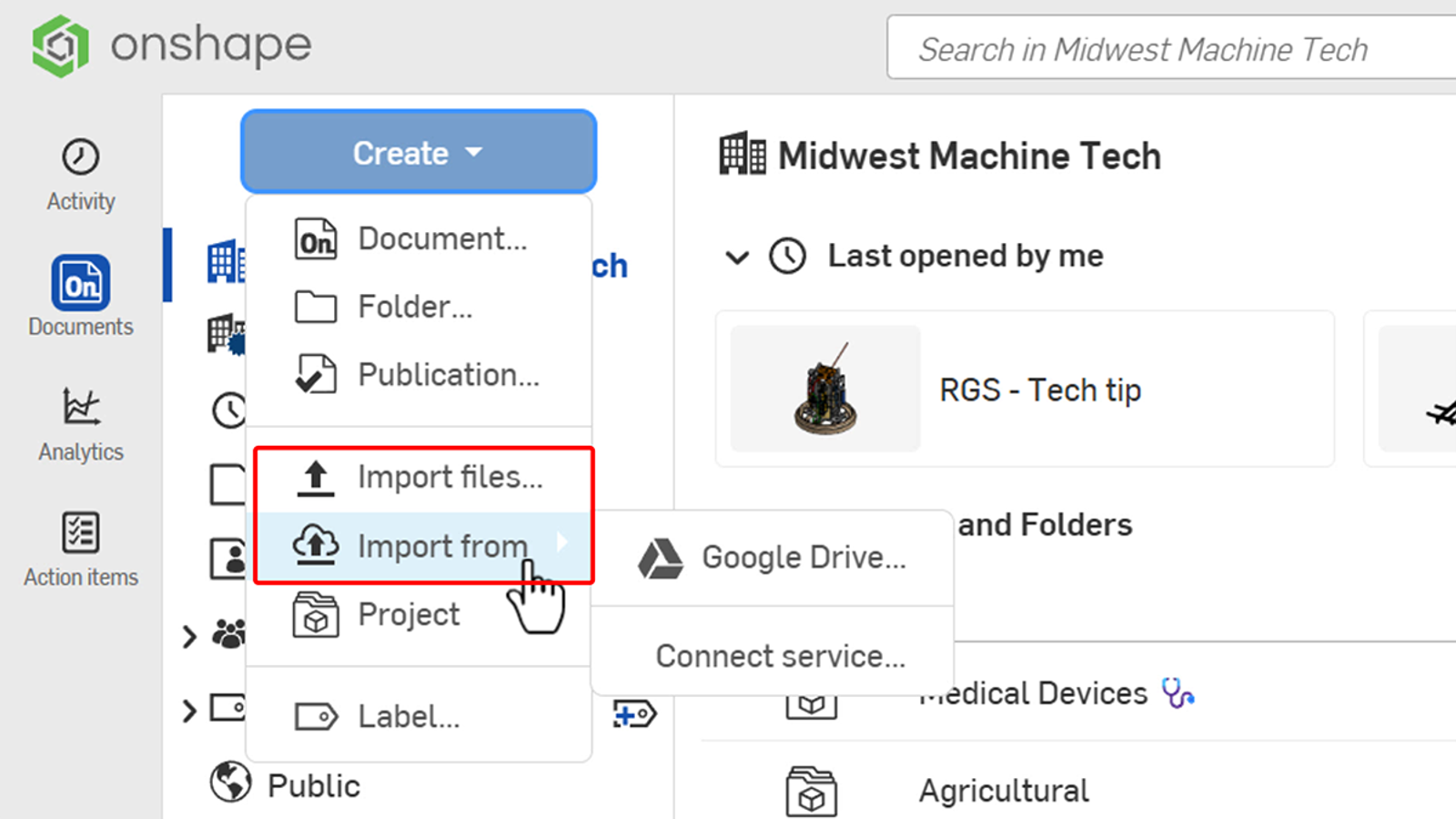Viewport: 1456px width, 819px height.
Task: Open the Create button dropdown arrow
Action: tap(474, 152)
